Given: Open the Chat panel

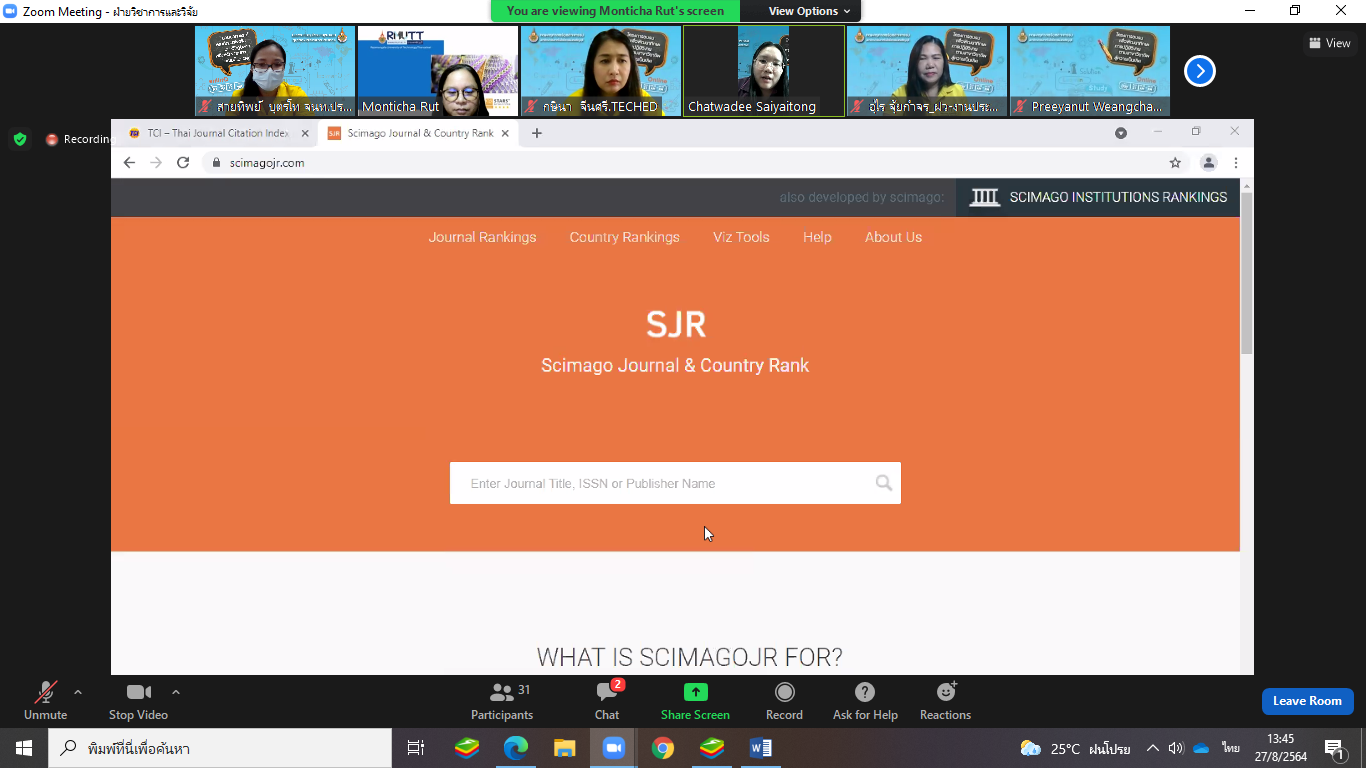Looking at the screenshot, I should tap(607, 700).
